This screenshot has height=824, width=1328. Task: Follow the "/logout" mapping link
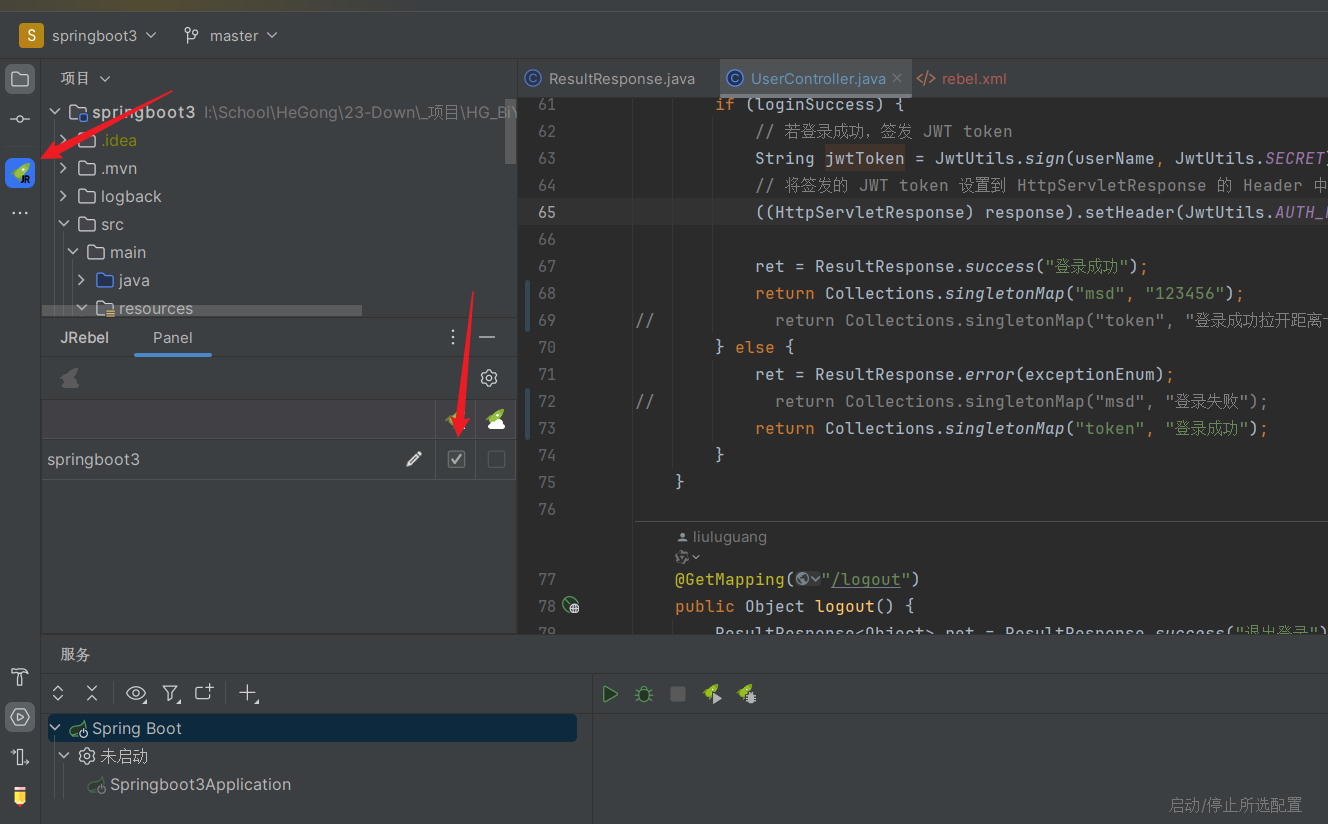click(x=867, y=579)
